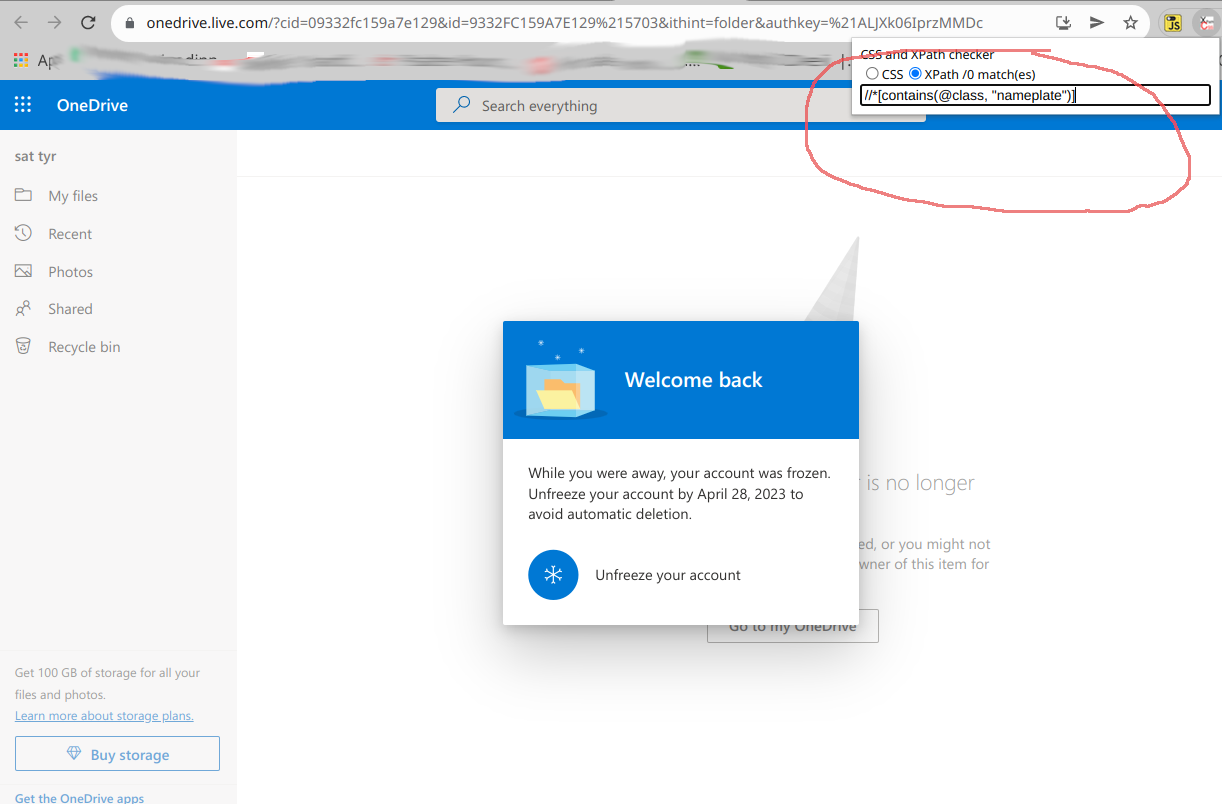Click the Buy storage button
Image resolution: width=1222 pixels, height=804 pixels.
pyautogui.click(x=117, y=754)
